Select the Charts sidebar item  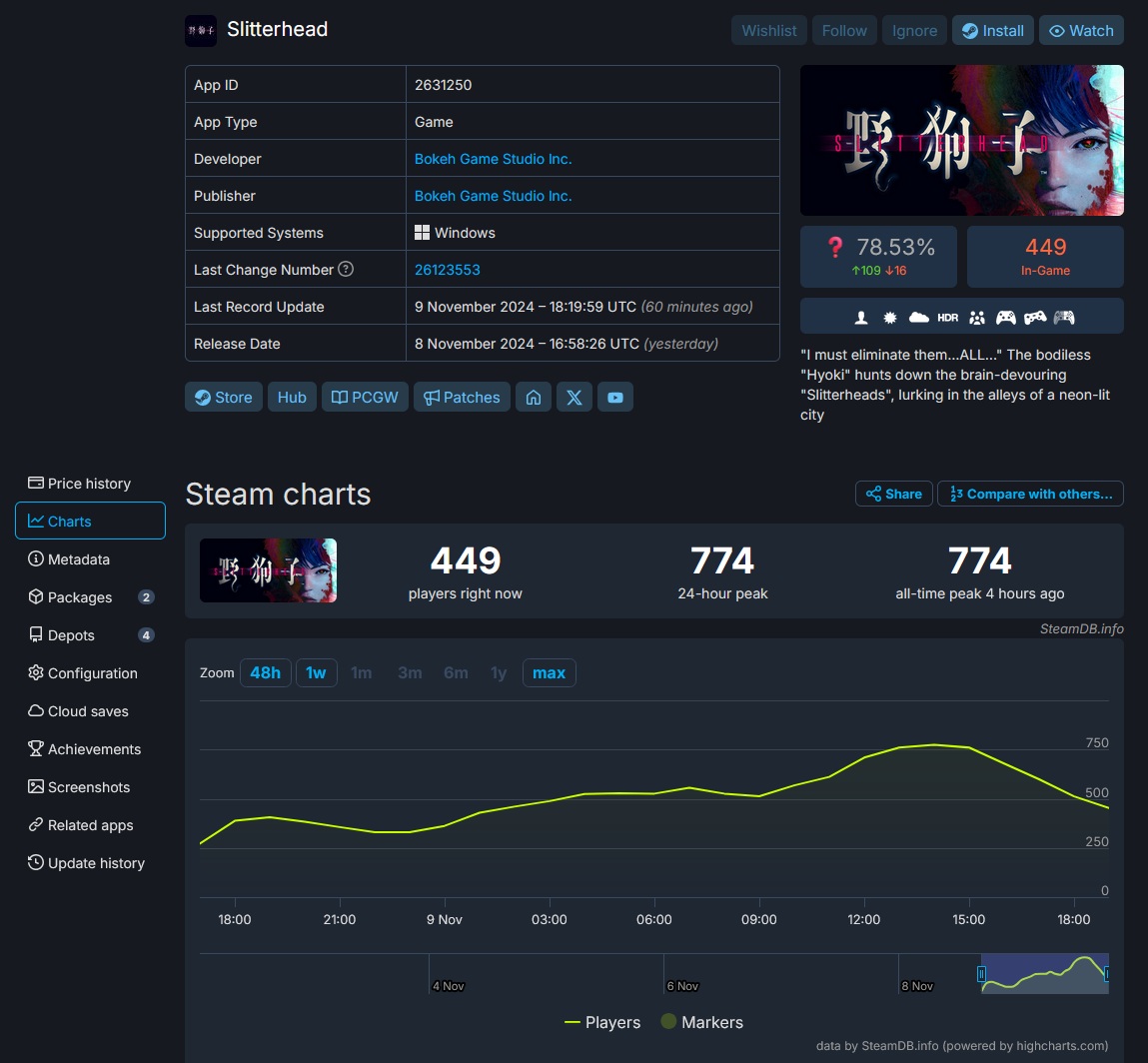click(x=90, y=521)
